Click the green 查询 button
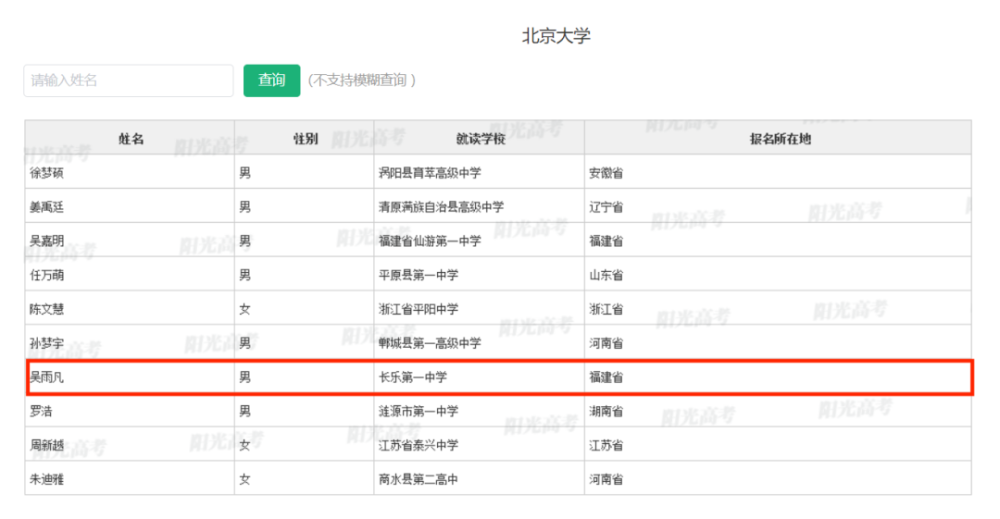The width and height of the screenshot is (1000, 519). click(272, 80)
